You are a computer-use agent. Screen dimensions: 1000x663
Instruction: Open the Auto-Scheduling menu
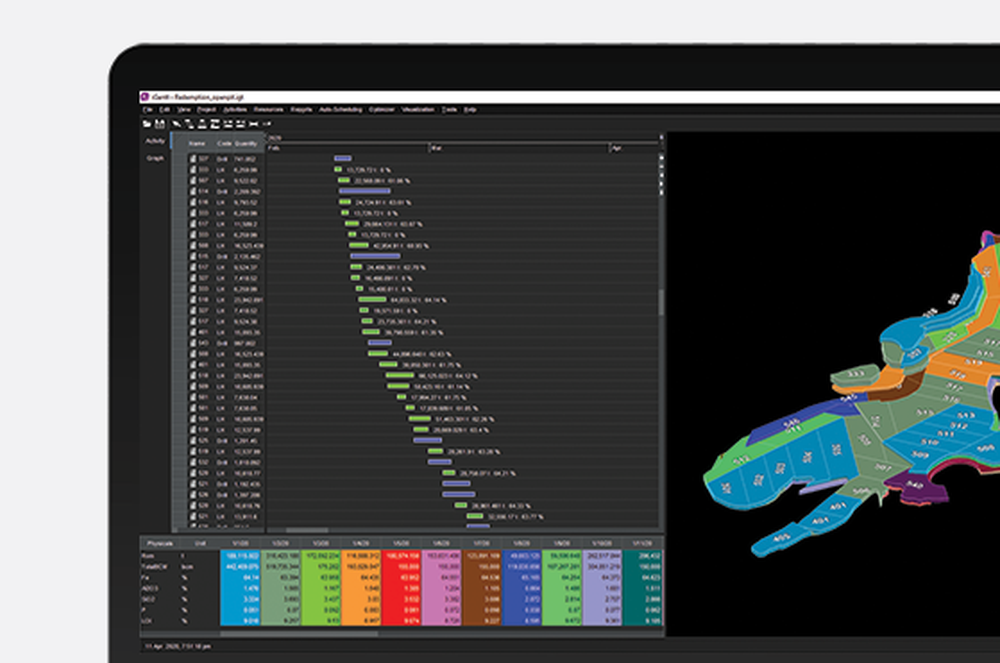point(340,110)
